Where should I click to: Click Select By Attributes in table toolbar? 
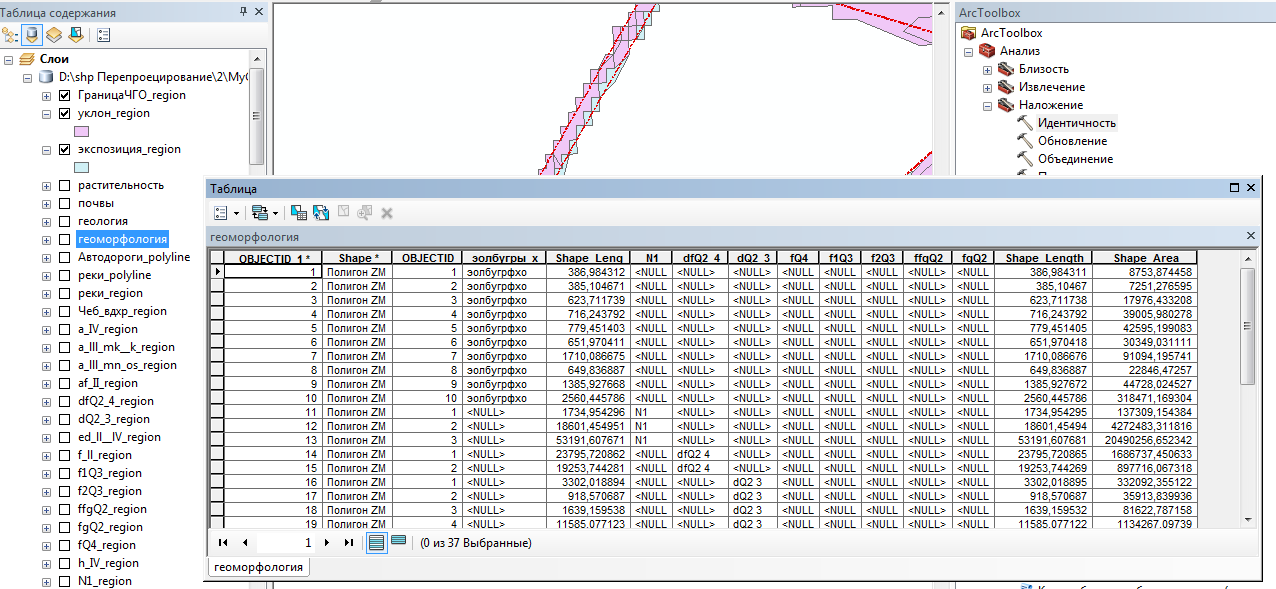[x=298, y=213]
